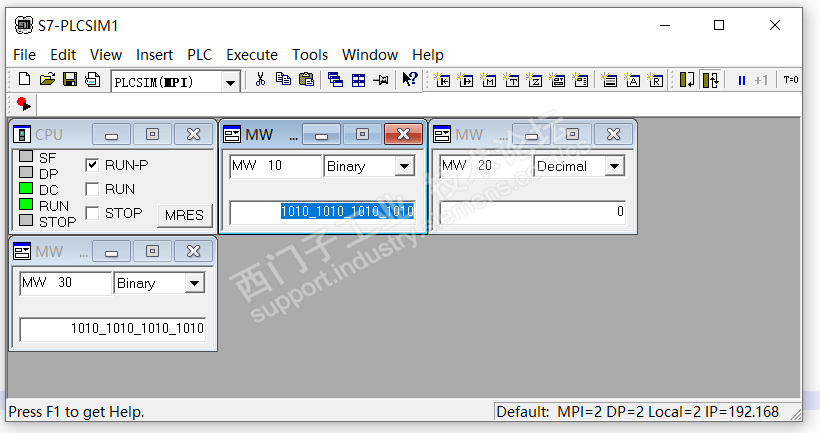Open the Window menu
This screenshot has width=820, height=433.
tap(370, 55)
